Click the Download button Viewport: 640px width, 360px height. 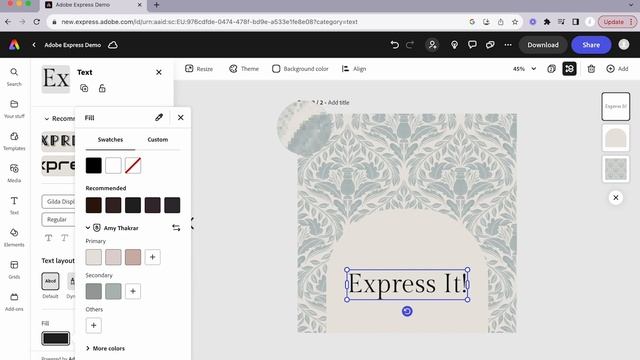[543, 45]
